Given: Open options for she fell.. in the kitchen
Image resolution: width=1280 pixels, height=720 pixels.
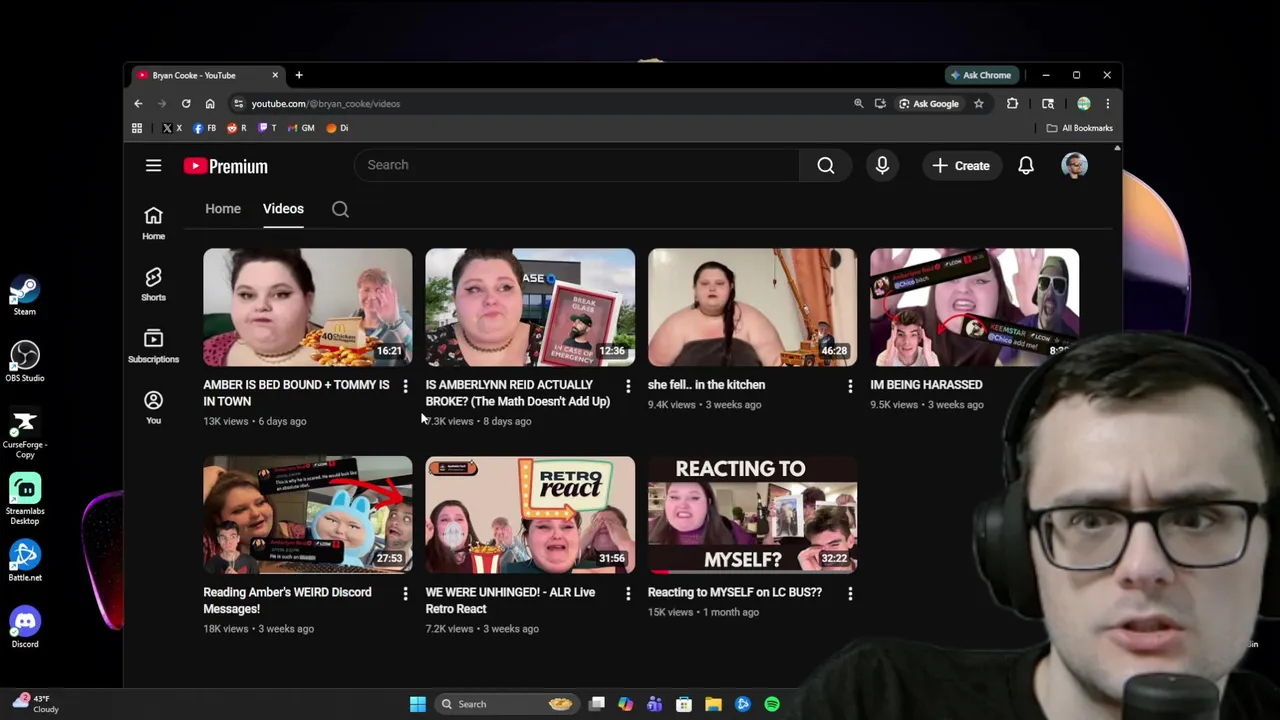Looking at the screenshot, I should [x=850, y=386].
